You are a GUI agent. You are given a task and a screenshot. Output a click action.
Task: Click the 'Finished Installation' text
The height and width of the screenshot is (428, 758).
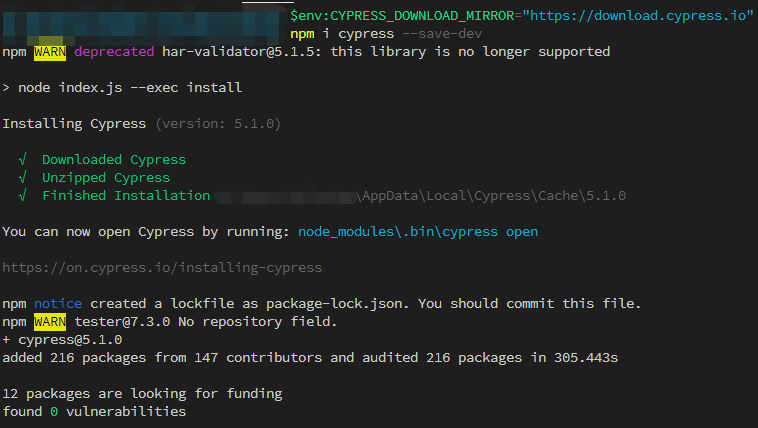coord(126,196)
